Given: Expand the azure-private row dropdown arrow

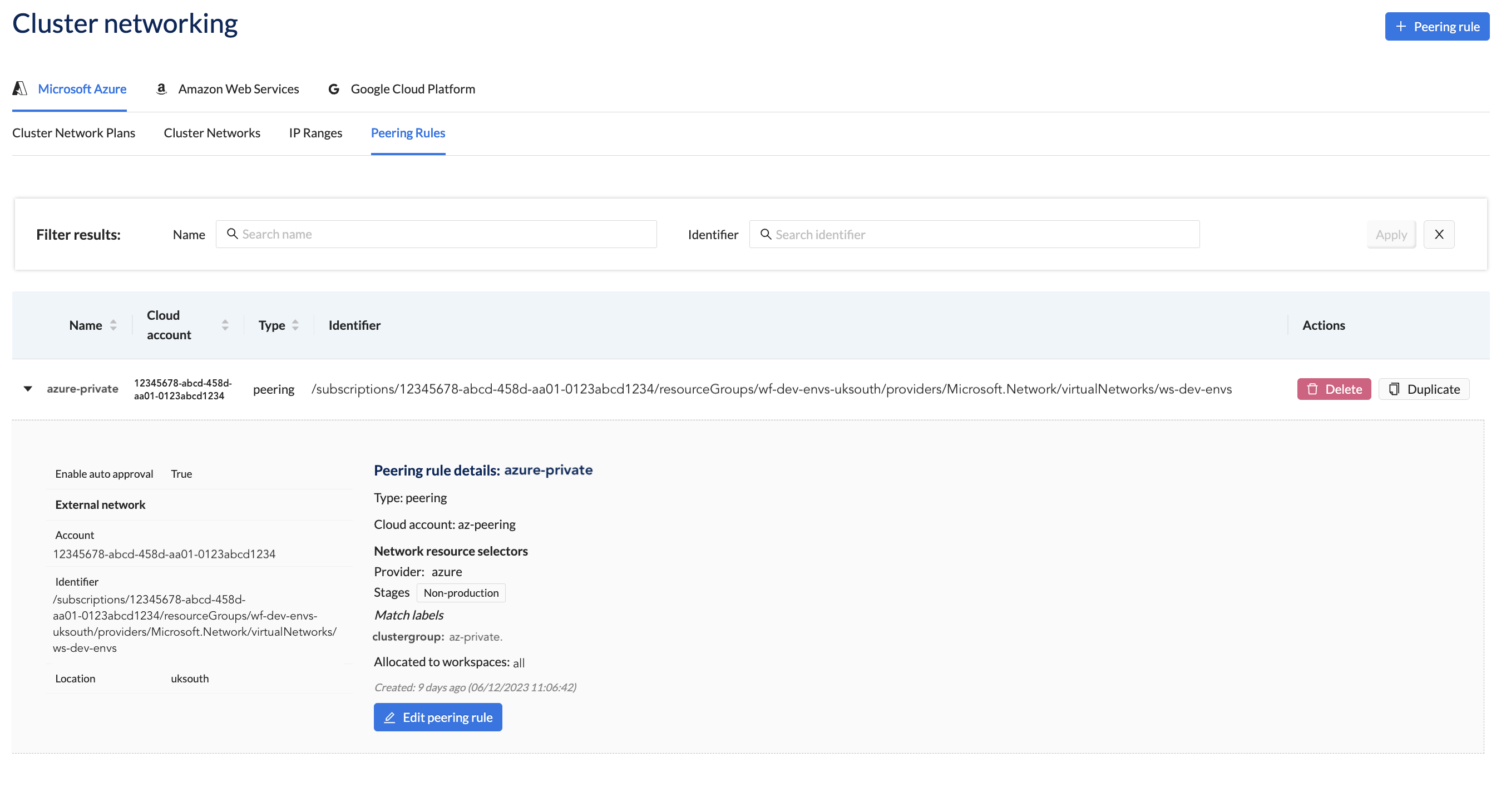Looking at the screenshot, I should tap(28, 388).
